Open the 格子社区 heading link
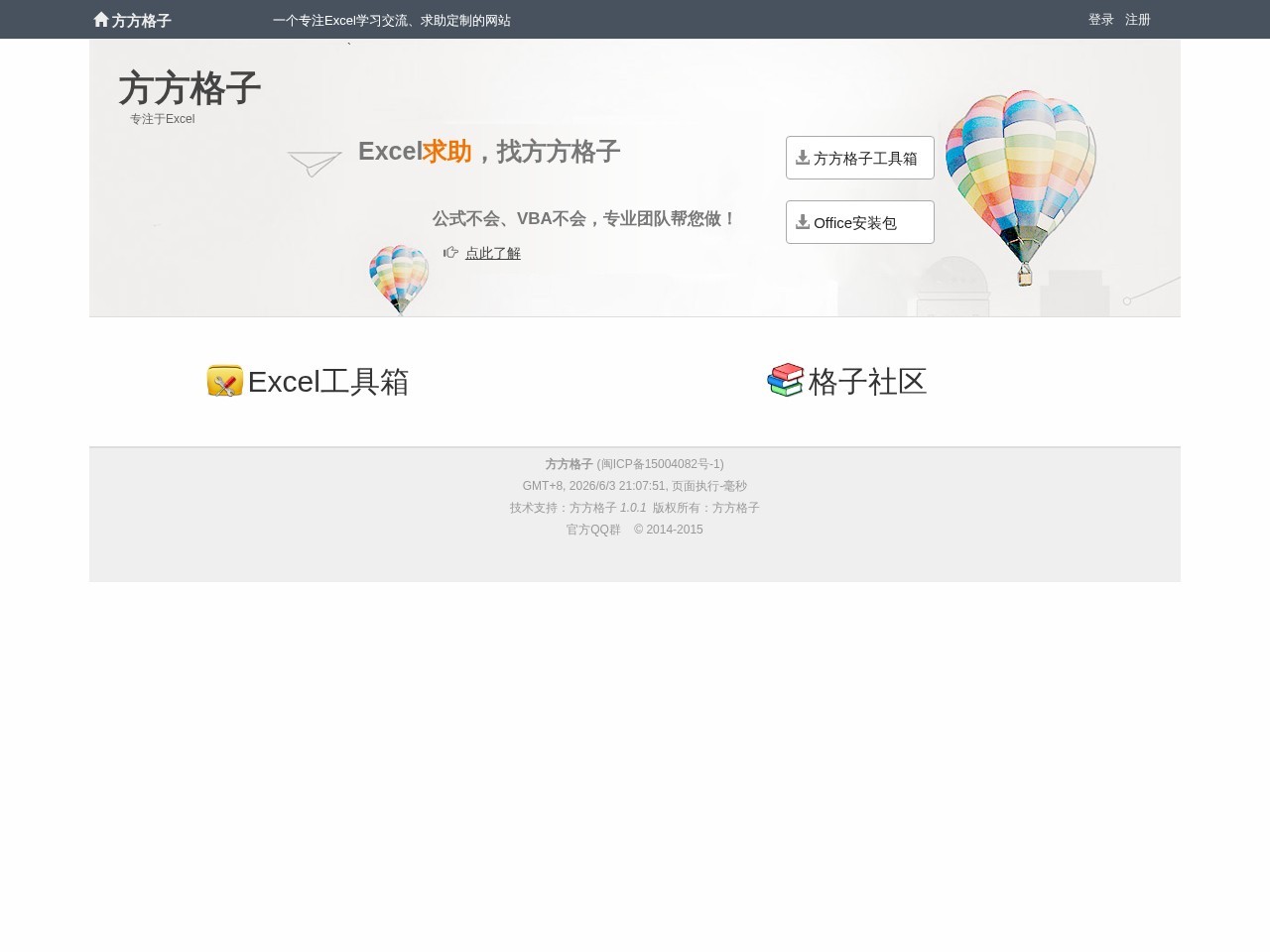Viewport: 1270px width, 952px height. [868, 382]
